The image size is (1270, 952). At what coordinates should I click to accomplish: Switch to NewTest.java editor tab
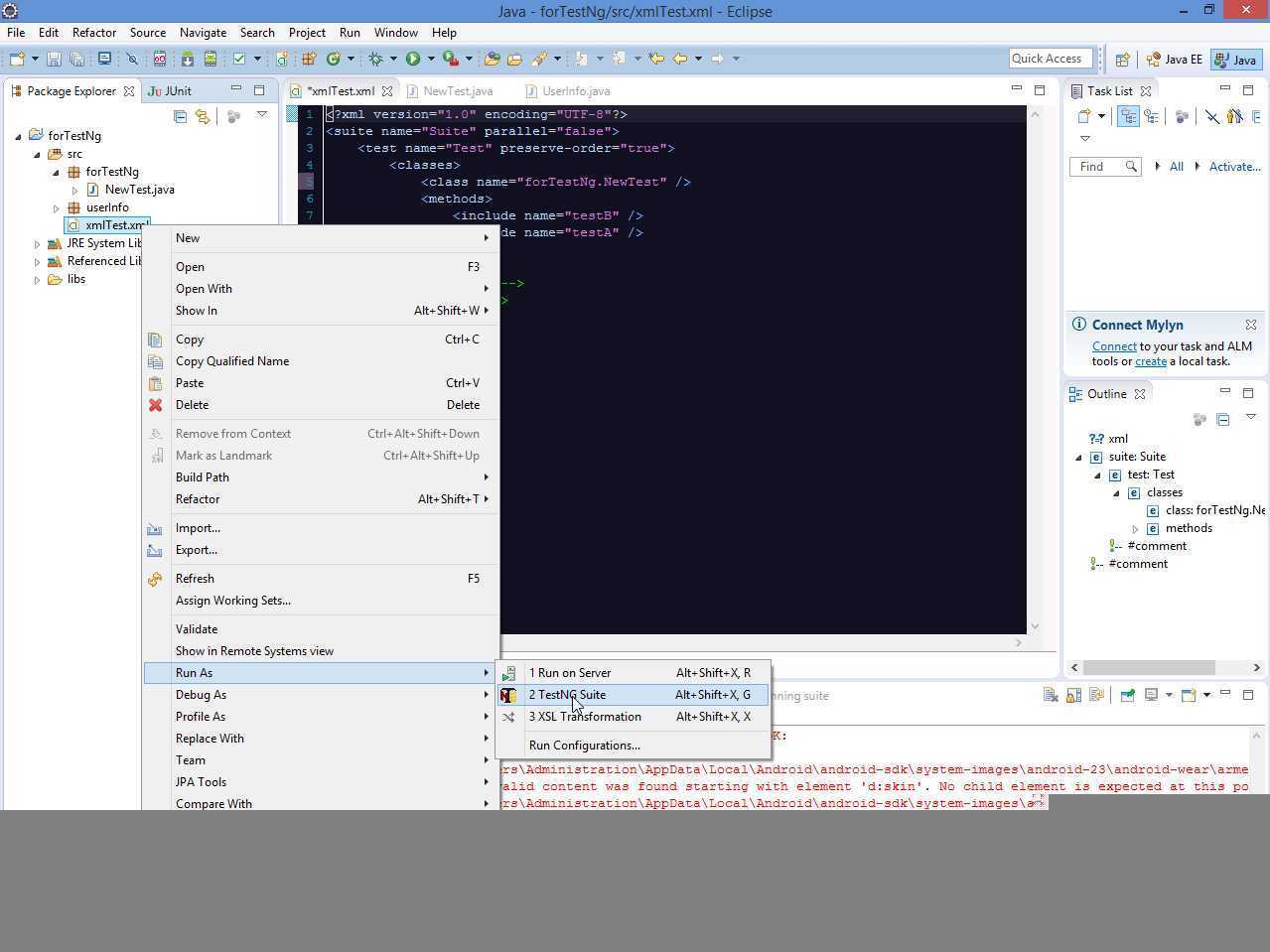point(450,91)
